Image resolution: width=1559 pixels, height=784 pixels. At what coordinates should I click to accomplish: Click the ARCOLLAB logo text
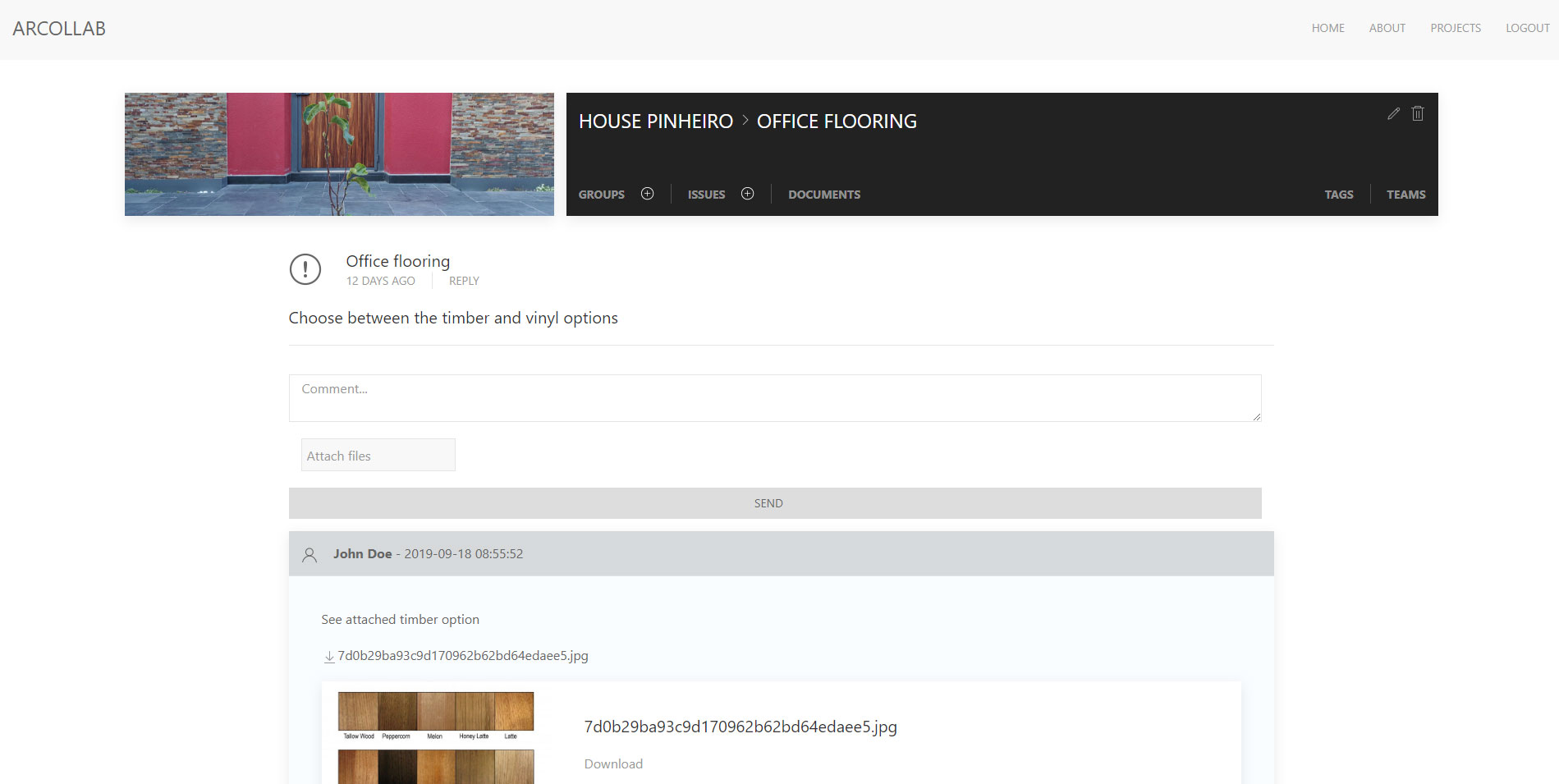tap(59, 29)
